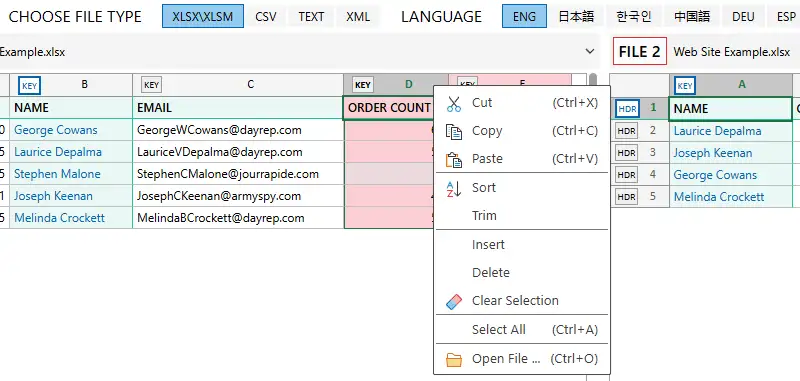Choose Select All from the menu
This screenshot has height=381, width=800.
[521, 330]
